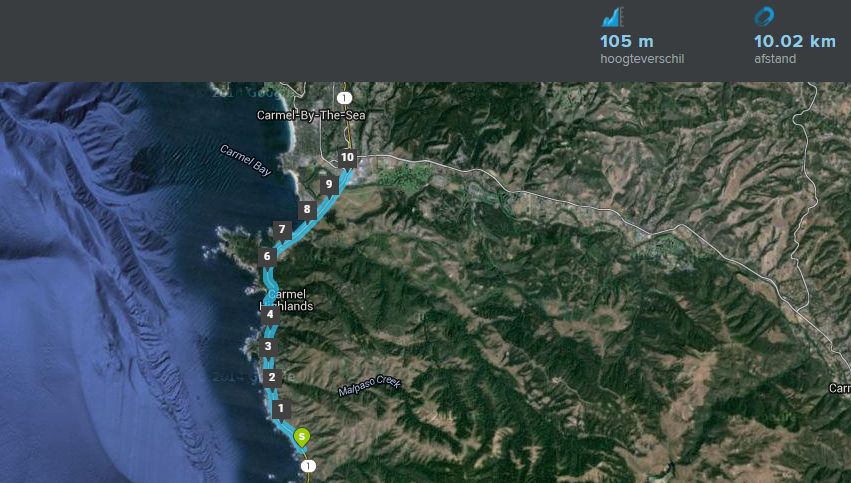
Task: Click kilometer marker 4 near Carmel Highlands
Action: coord(270,315)
